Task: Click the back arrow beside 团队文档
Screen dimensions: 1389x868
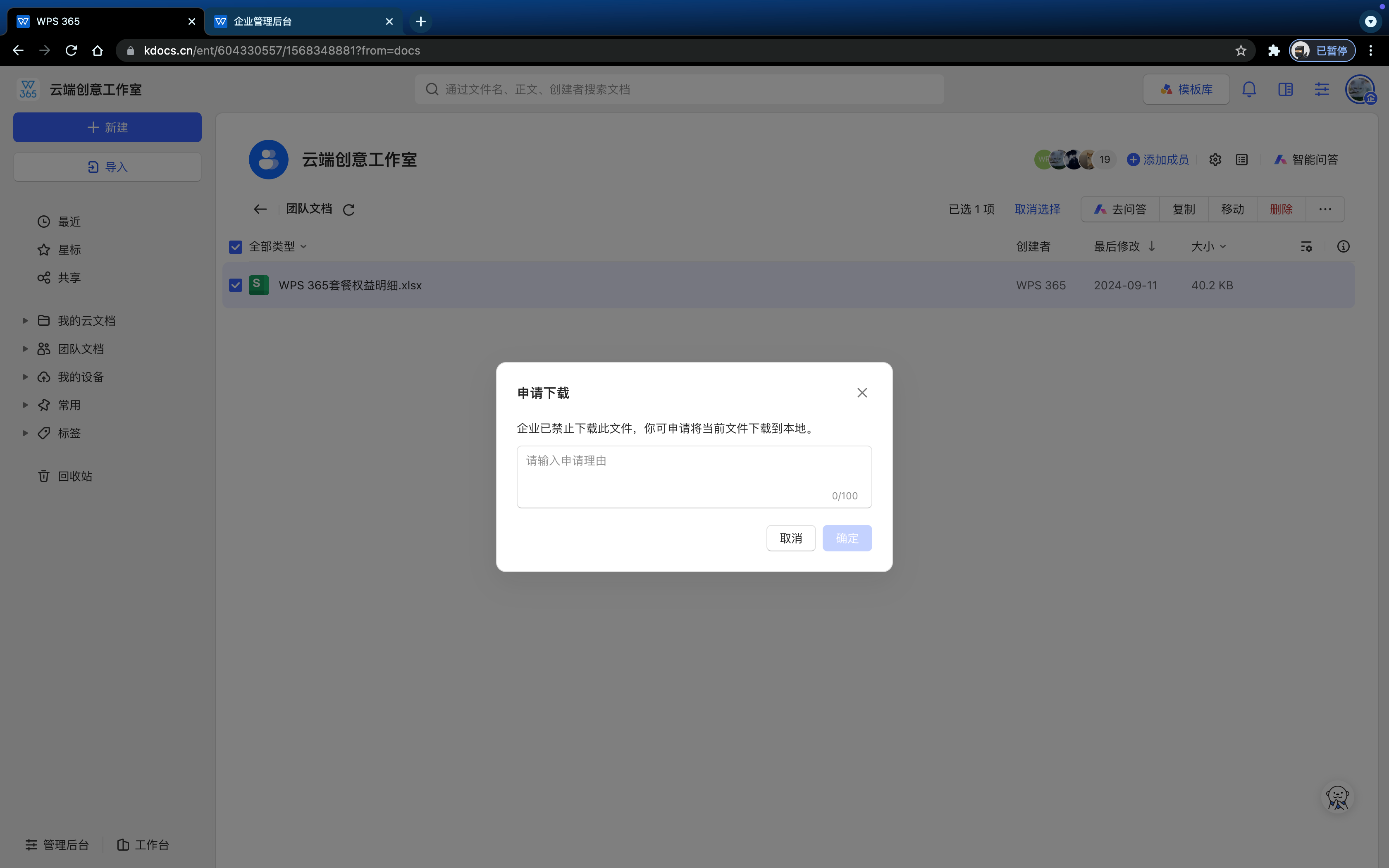Action: click(x=260, y=209)
